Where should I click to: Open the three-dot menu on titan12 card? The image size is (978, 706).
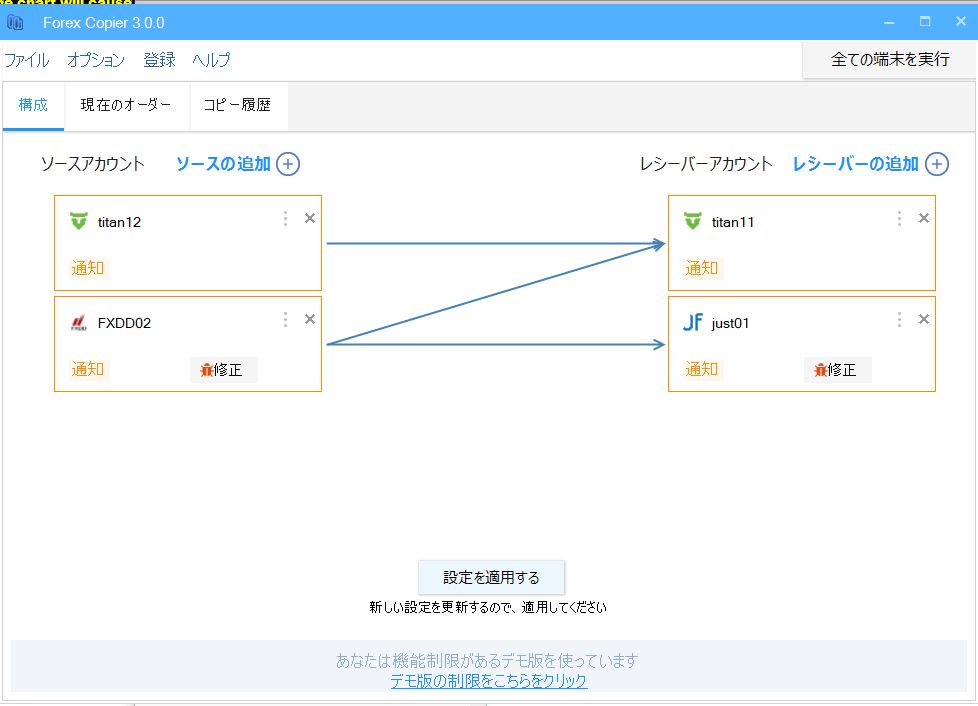[x=285, y=218]
